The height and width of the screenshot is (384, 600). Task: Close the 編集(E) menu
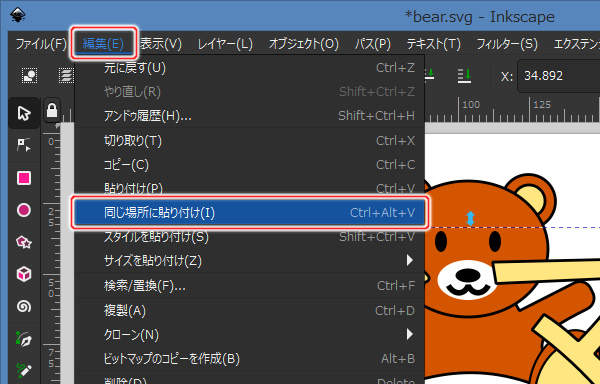point(103,43)
